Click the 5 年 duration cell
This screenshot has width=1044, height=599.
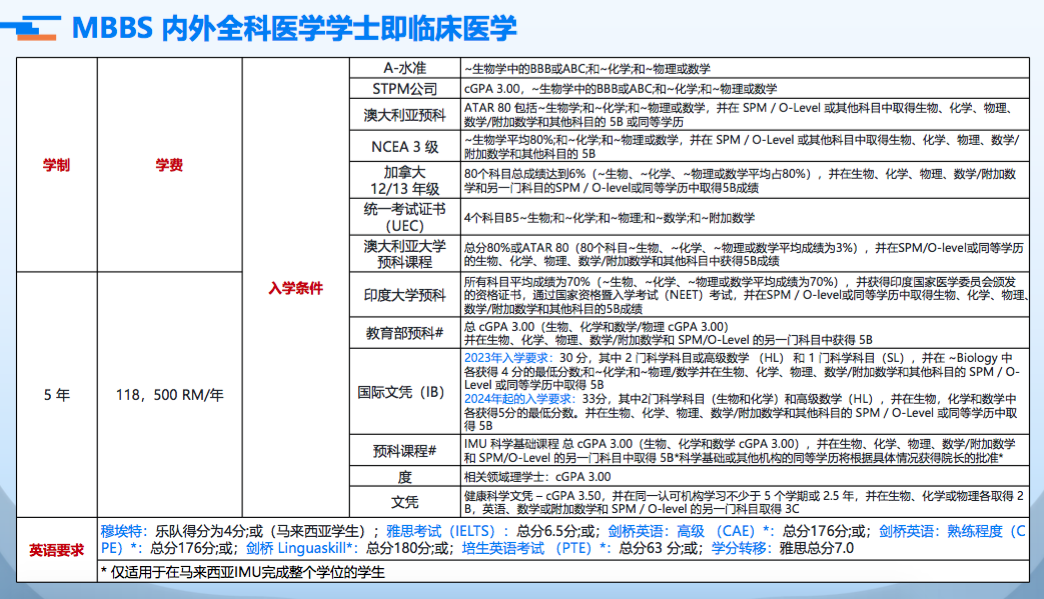(56, 395)
